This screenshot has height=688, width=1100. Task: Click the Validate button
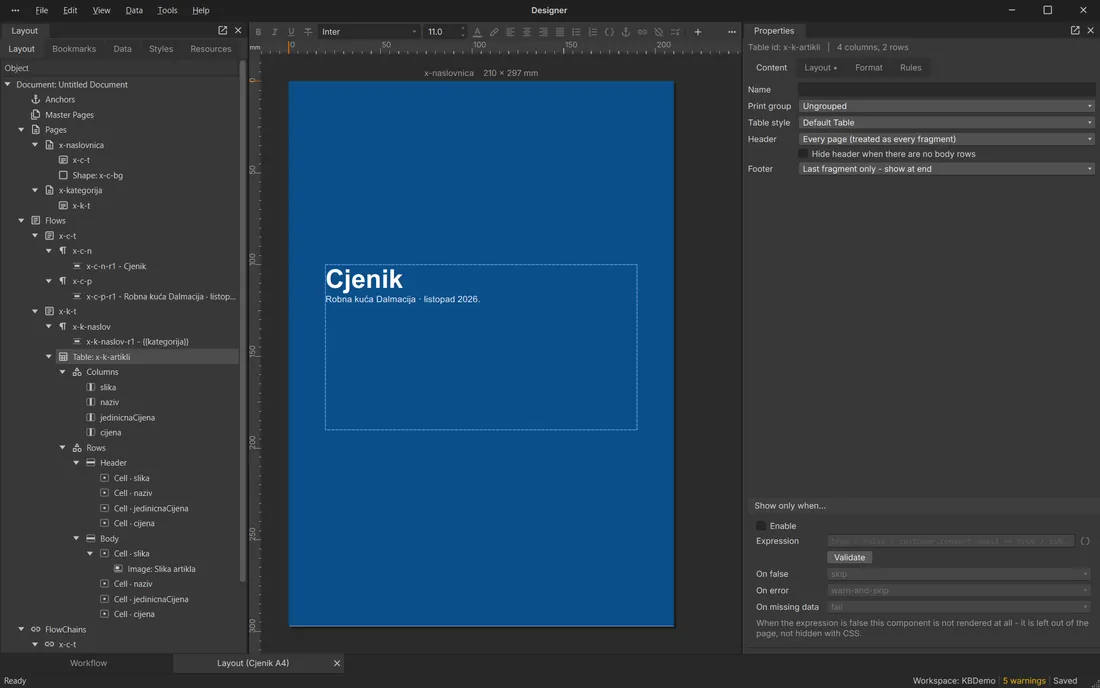coord(849,557)
